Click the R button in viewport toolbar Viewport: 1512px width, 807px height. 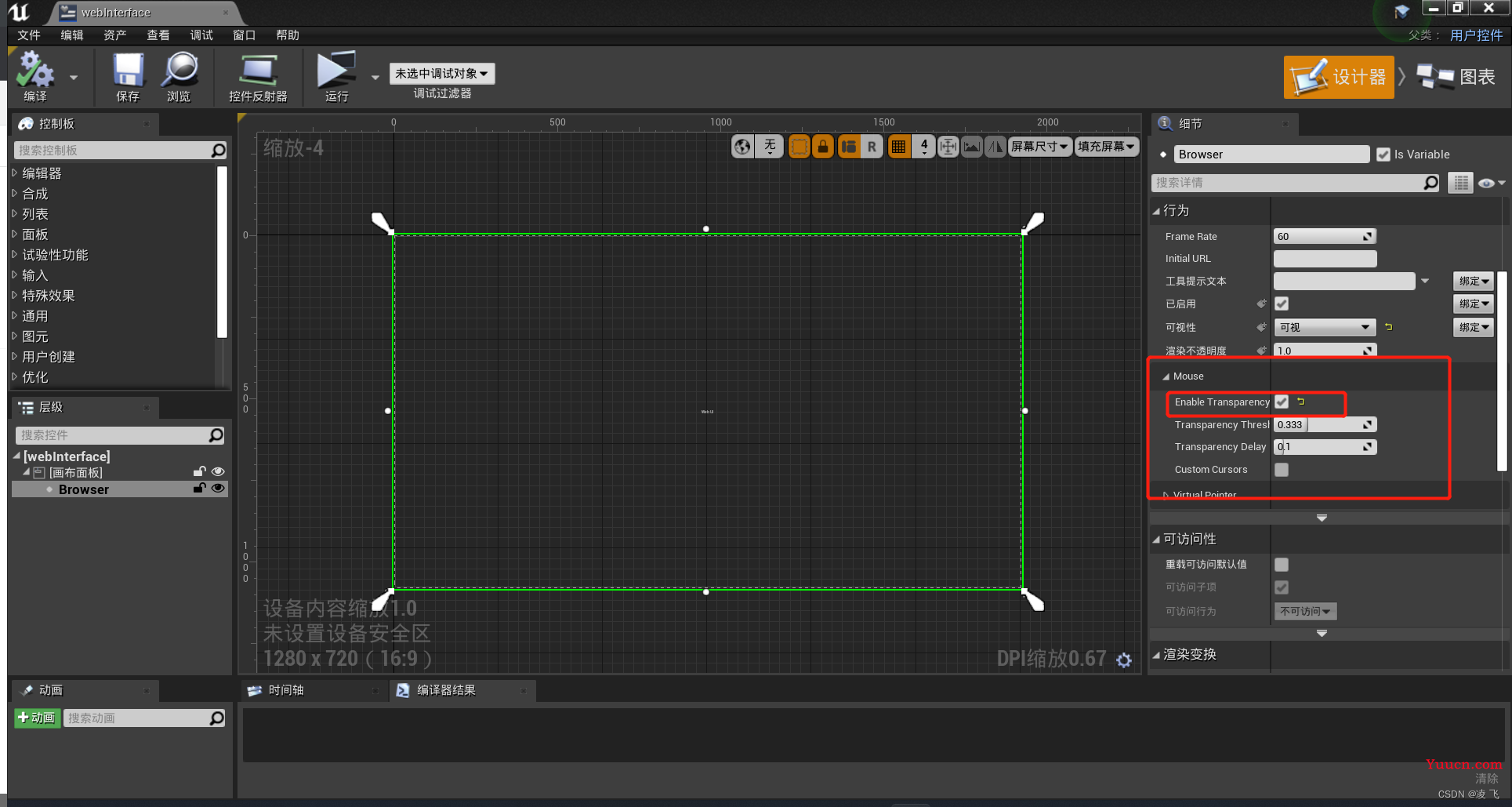pos(872,147)
